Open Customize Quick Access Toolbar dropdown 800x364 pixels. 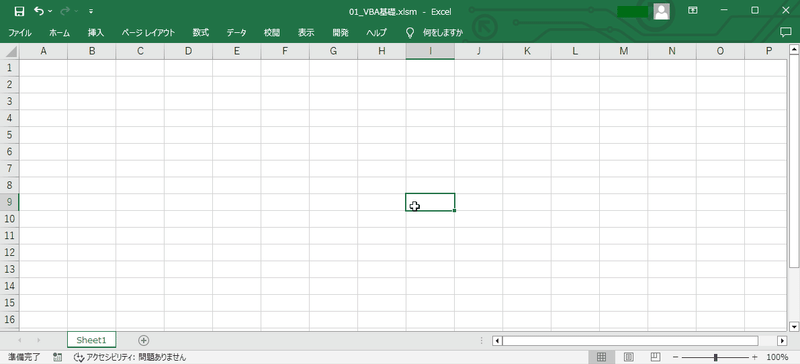pyautogui.click(x=91, y=11)
